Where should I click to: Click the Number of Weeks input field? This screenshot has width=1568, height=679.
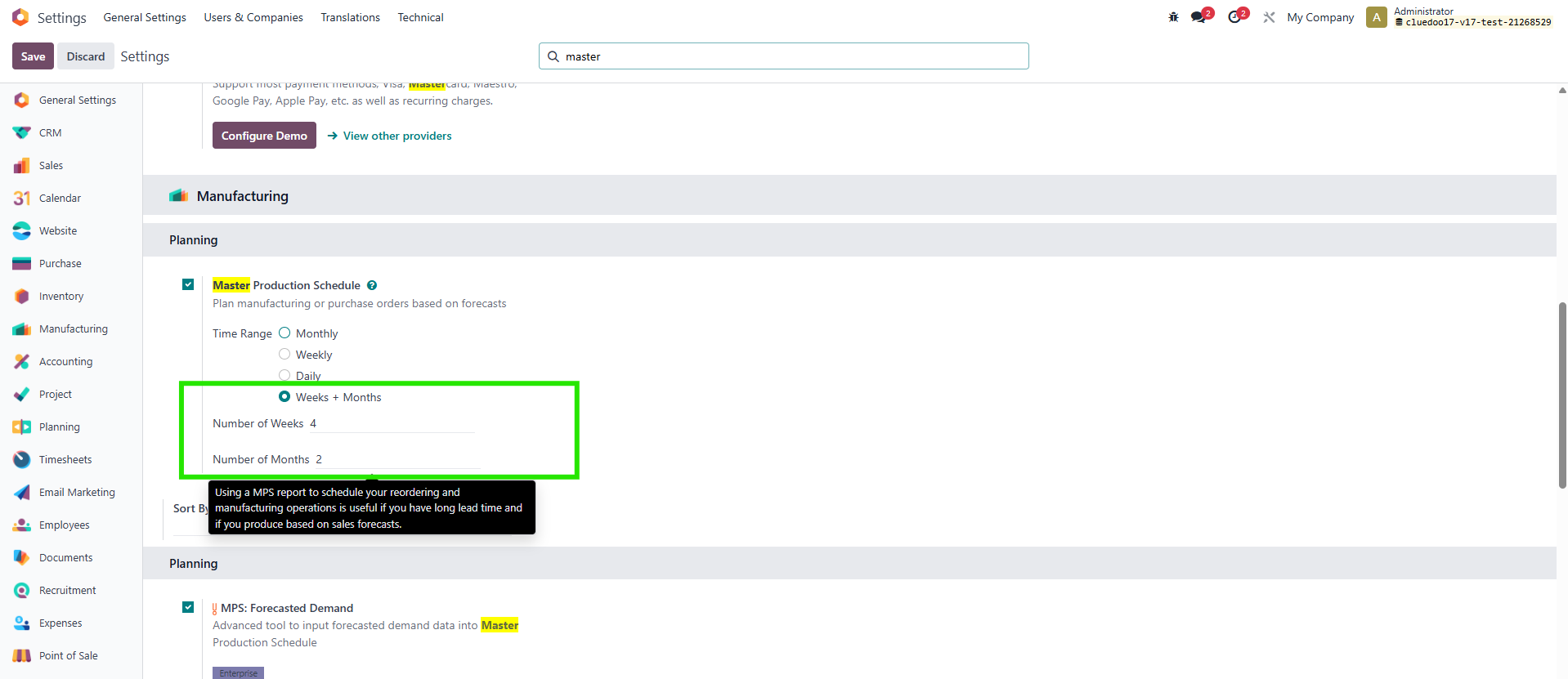391,423
